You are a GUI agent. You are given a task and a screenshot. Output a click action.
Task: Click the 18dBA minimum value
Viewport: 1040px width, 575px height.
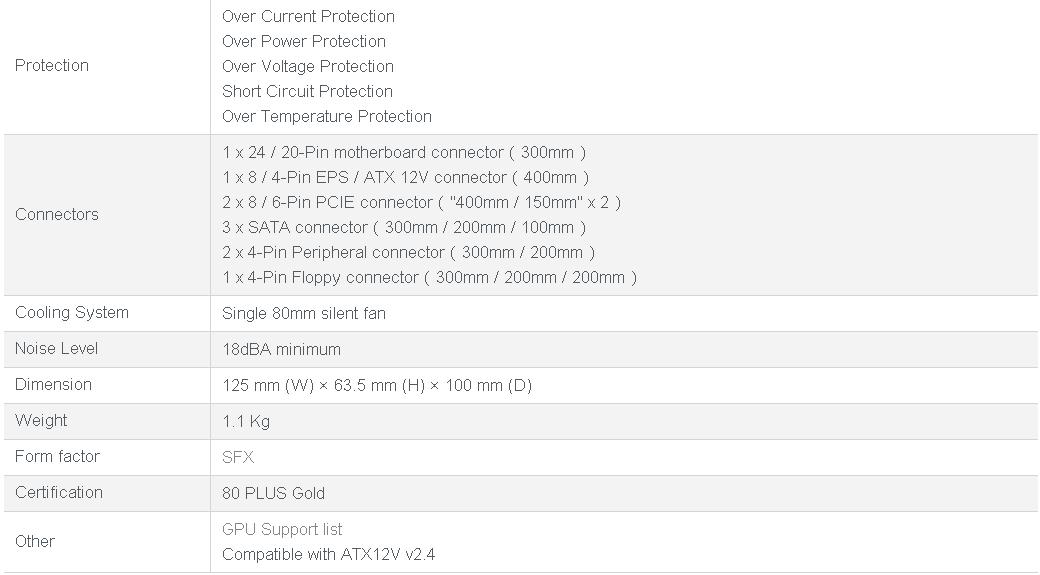click(x=281, y=349)
